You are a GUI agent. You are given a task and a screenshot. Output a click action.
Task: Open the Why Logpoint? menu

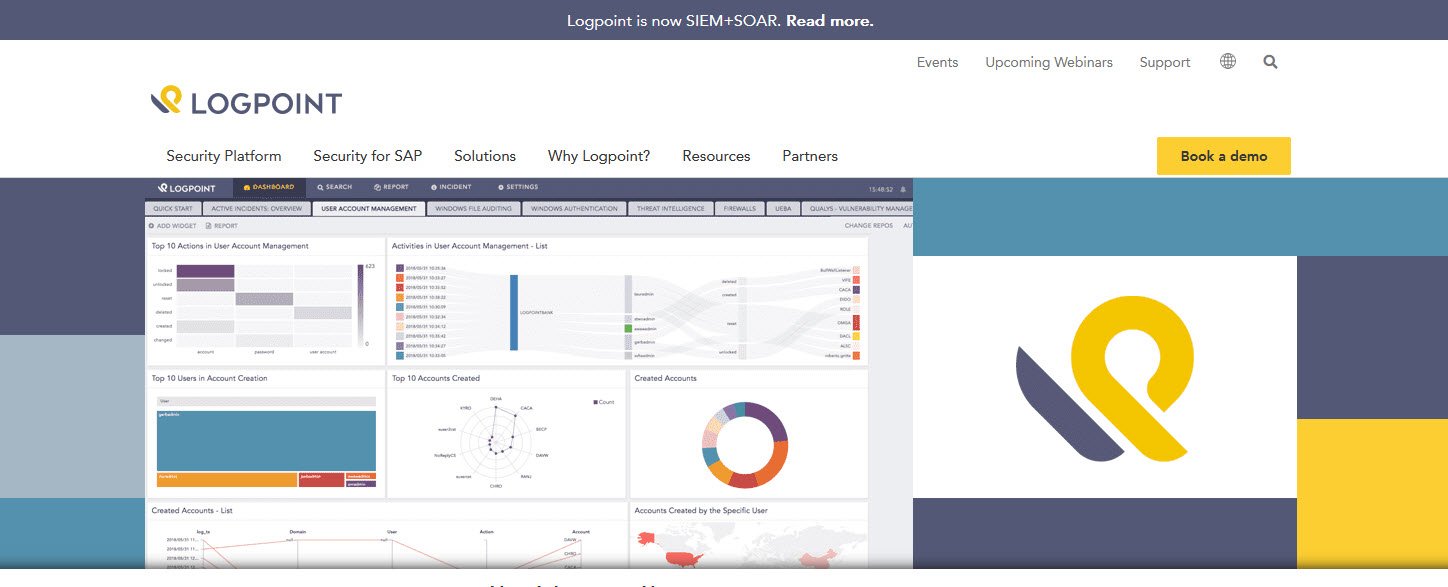coord(599,156)
